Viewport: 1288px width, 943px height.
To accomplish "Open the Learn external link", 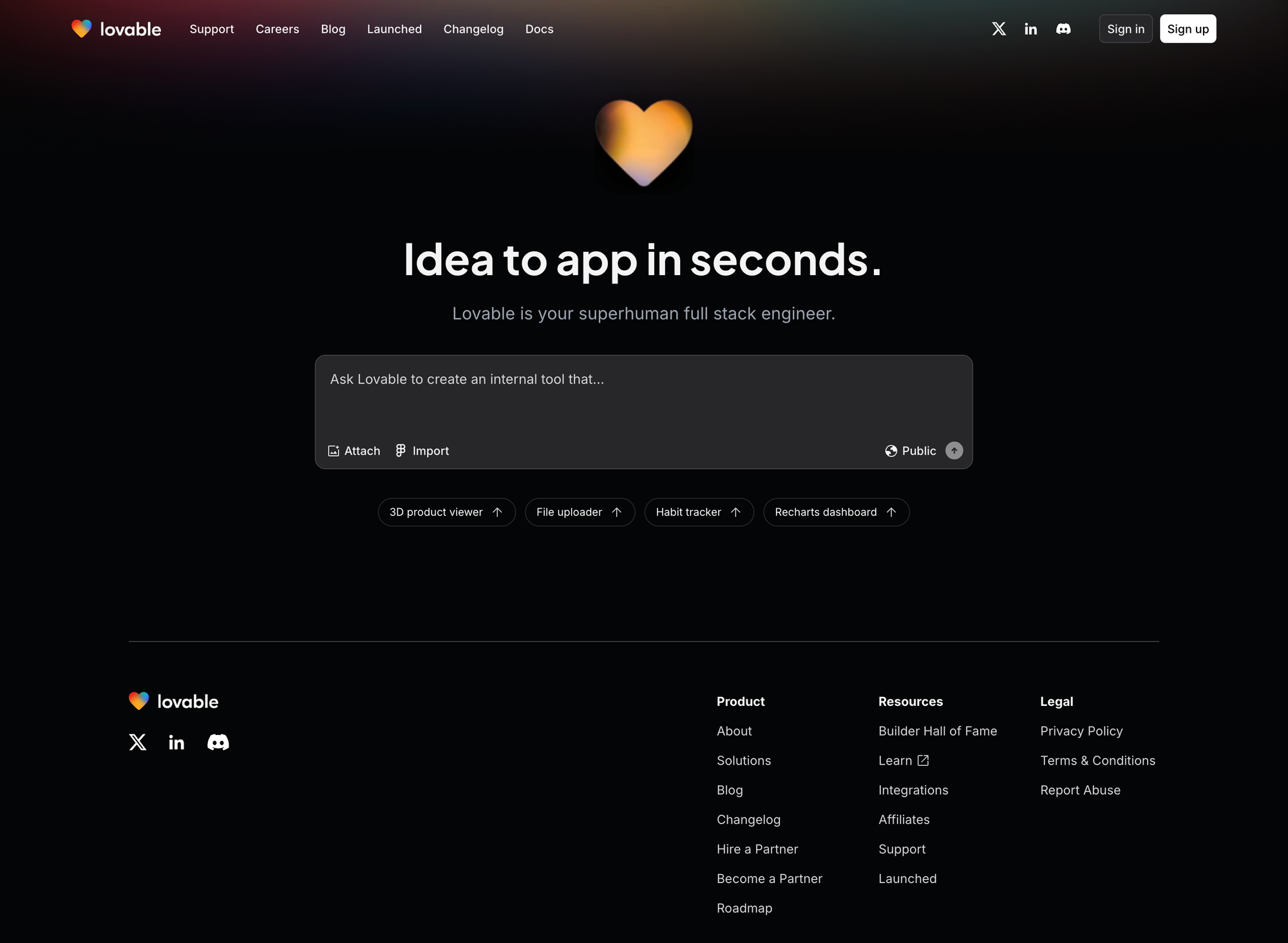I will pos(904,761).
